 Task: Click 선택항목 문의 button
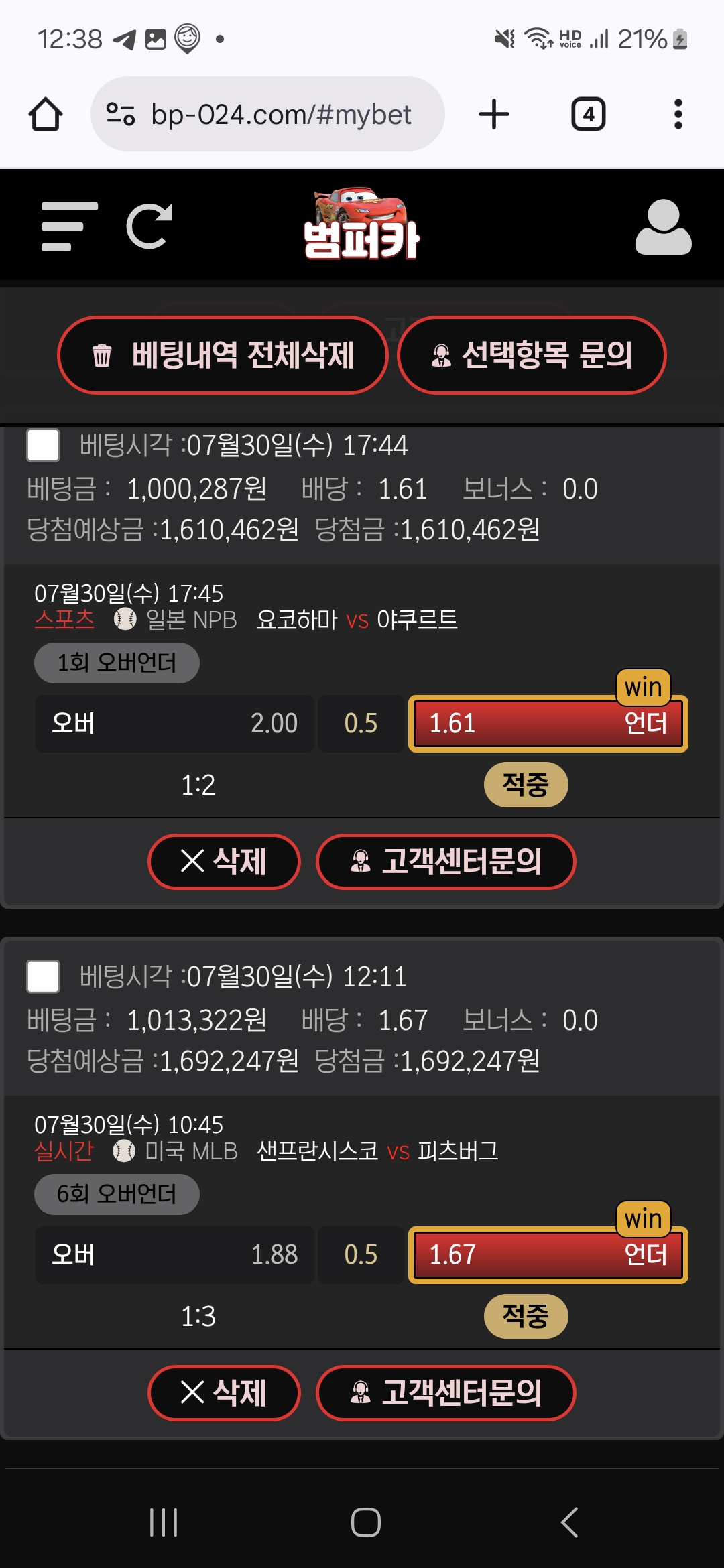point(532,355)
